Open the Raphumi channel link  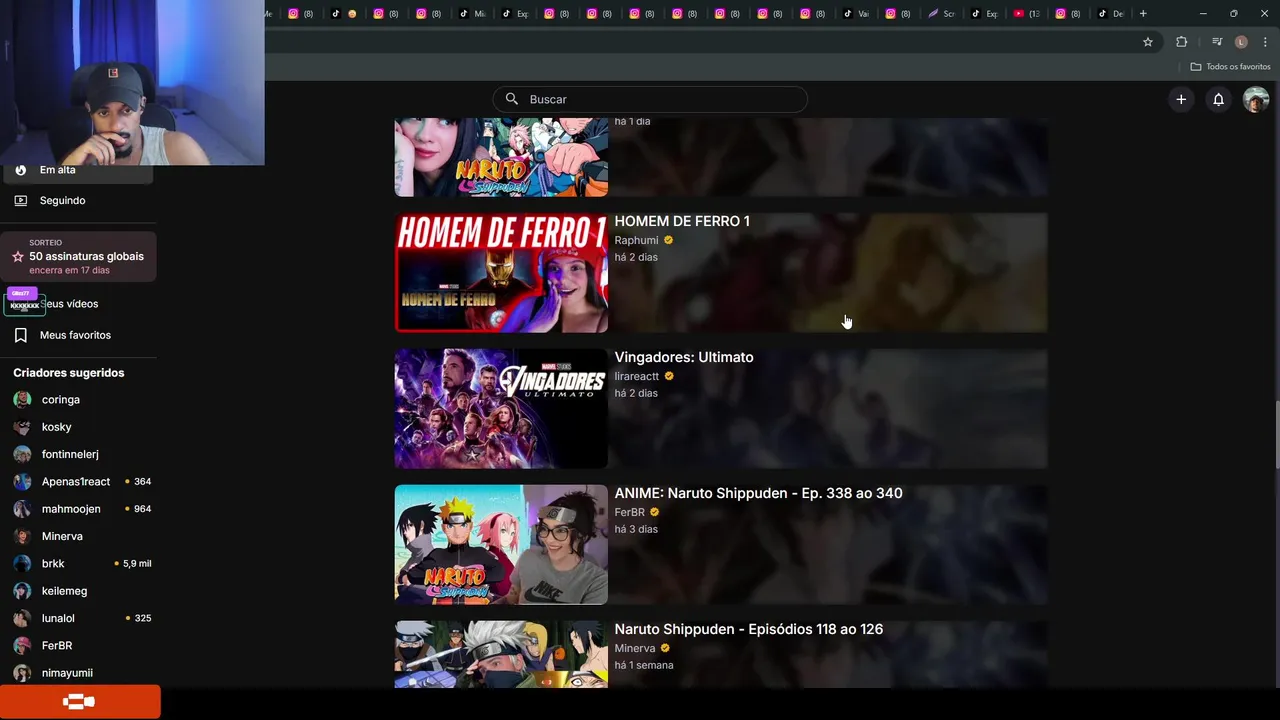coord(636,240)
